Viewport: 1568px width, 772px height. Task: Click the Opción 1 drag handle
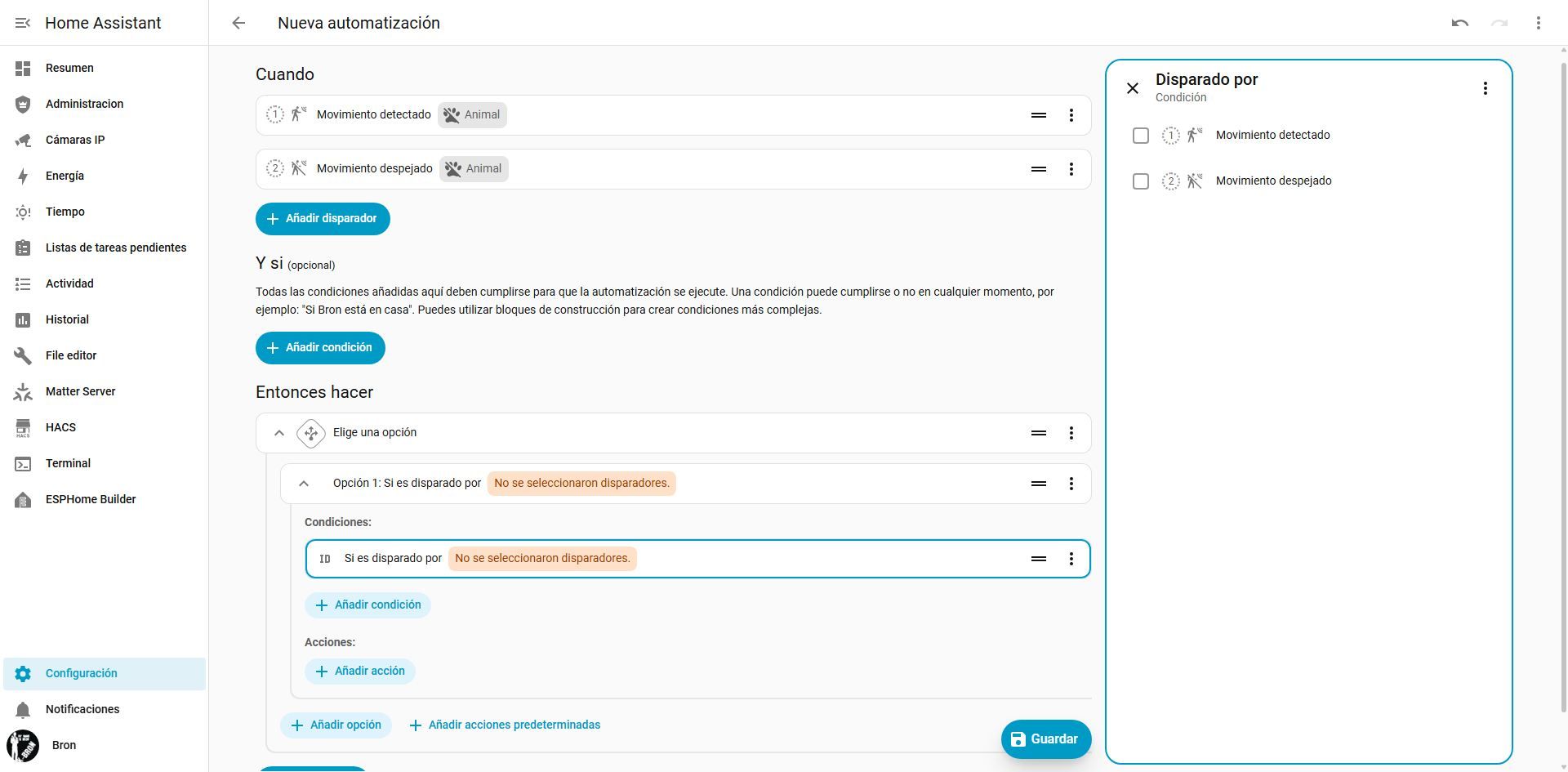coord(1039,484)
